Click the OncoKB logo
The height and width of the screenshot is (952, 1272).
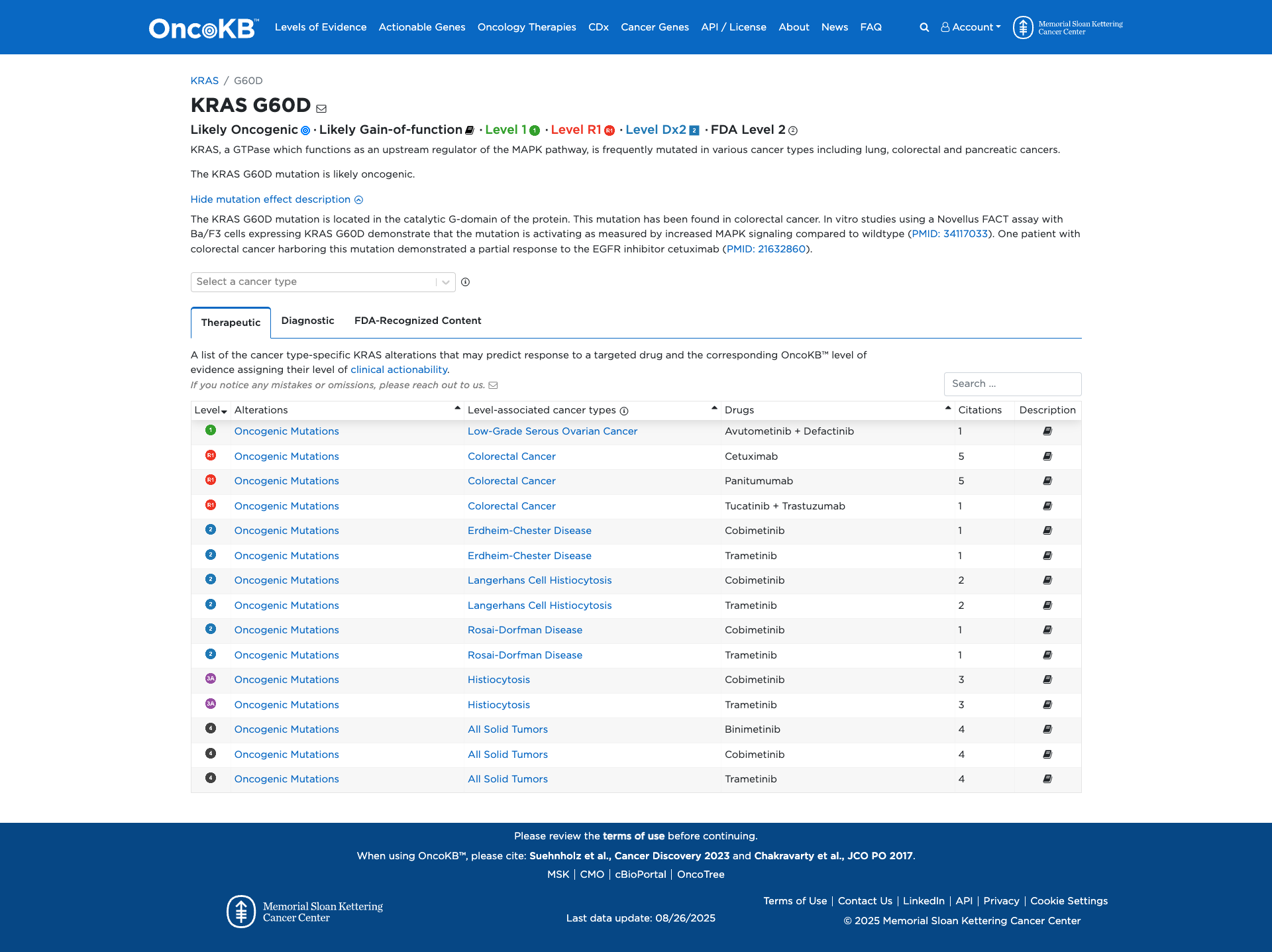coord(203,28)
